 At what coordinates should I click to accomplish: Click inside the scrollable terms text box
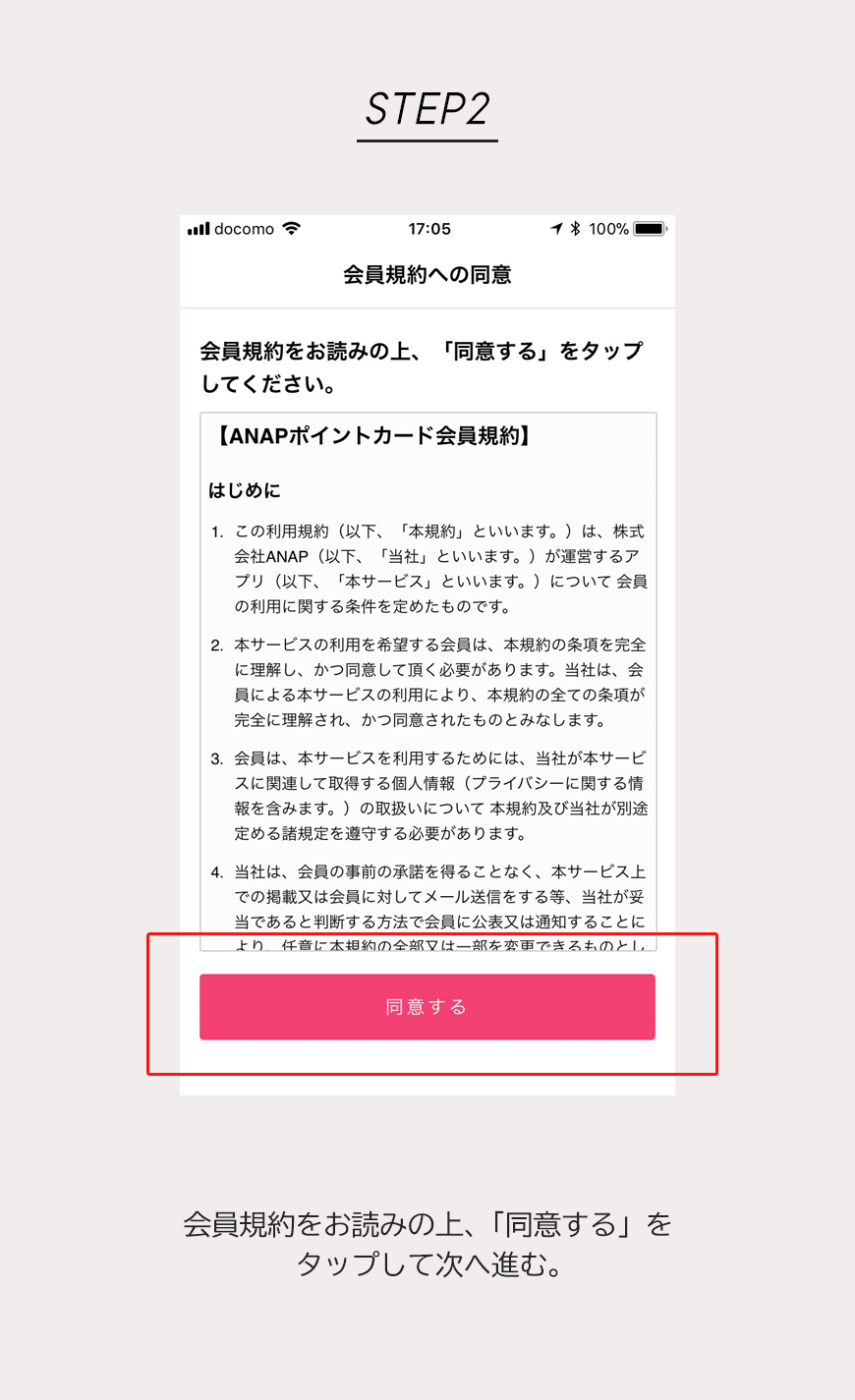pyautogui.click(x=428, y=682)
